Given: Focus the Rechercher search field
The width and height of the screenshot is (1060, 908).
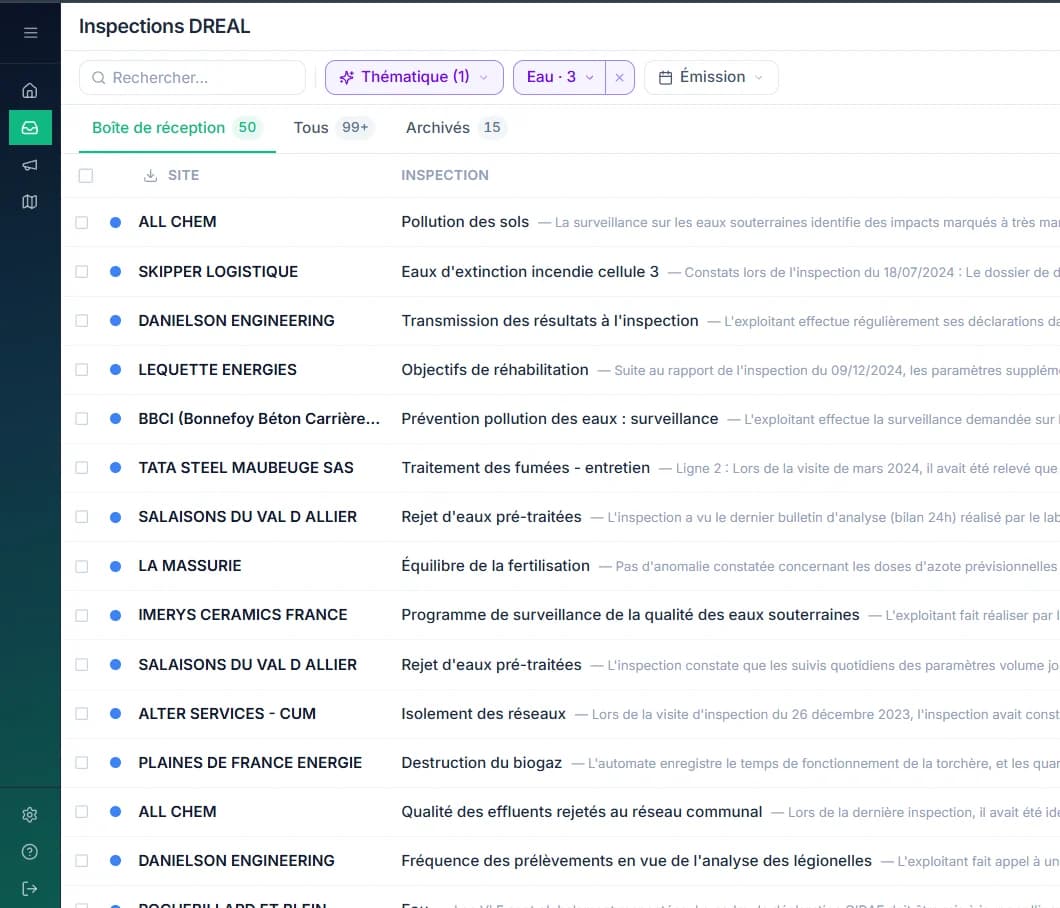Looking at the screenshot, I should pyautogui.click(x=192, y=78).
